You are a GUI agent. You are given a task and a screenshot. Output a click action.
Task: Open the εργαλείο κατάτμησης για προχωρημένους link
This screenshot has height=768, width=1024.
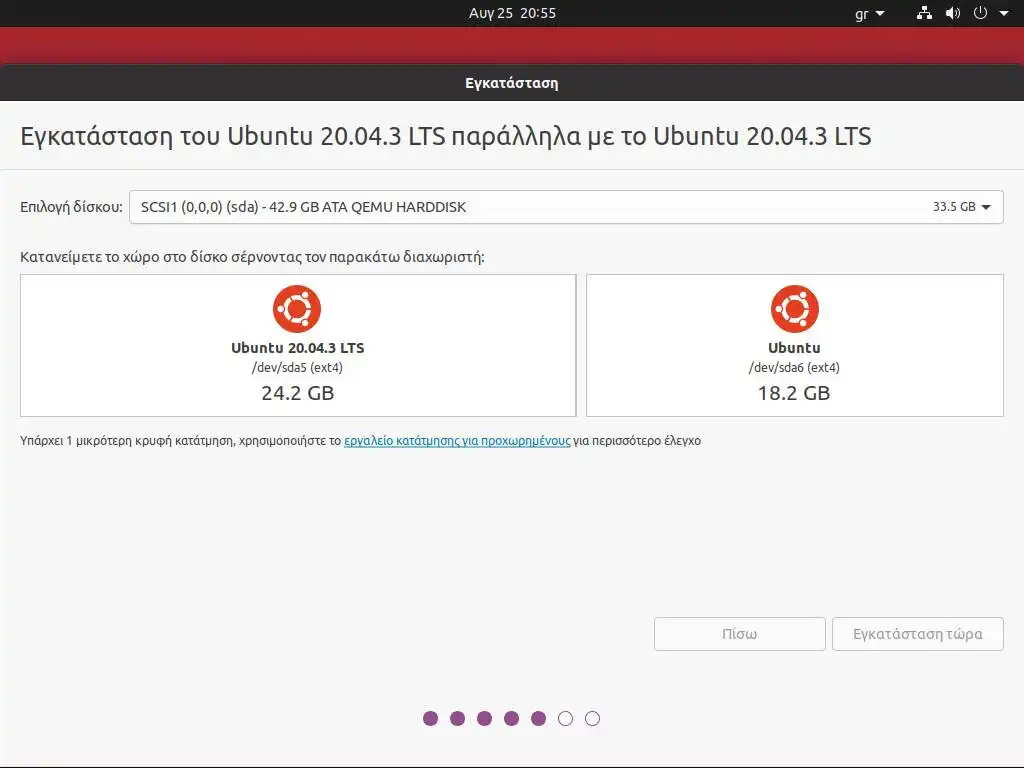coord(457,441)
